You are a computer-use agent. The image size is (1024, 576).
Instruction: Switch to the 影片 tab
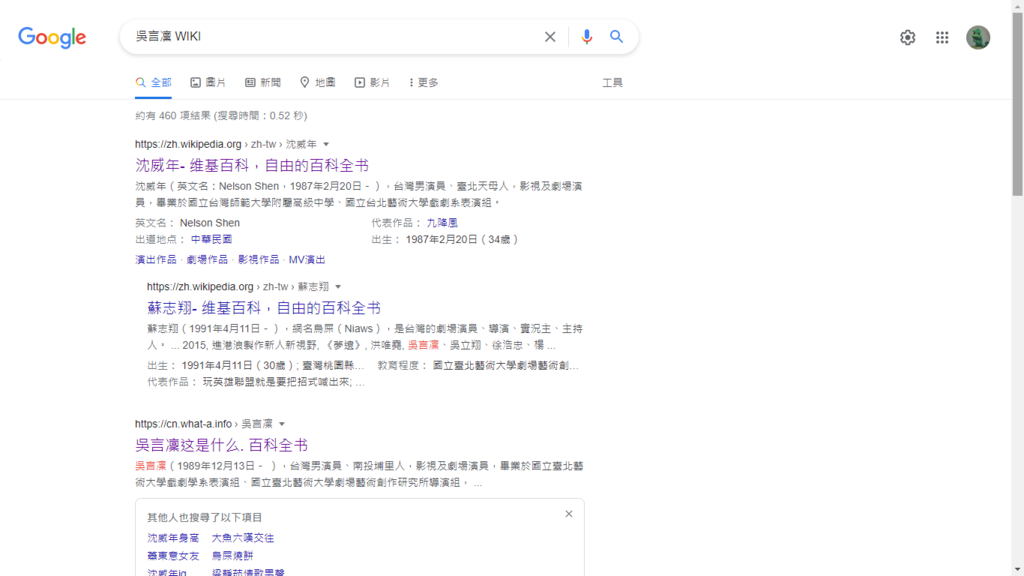pos(372,82)
